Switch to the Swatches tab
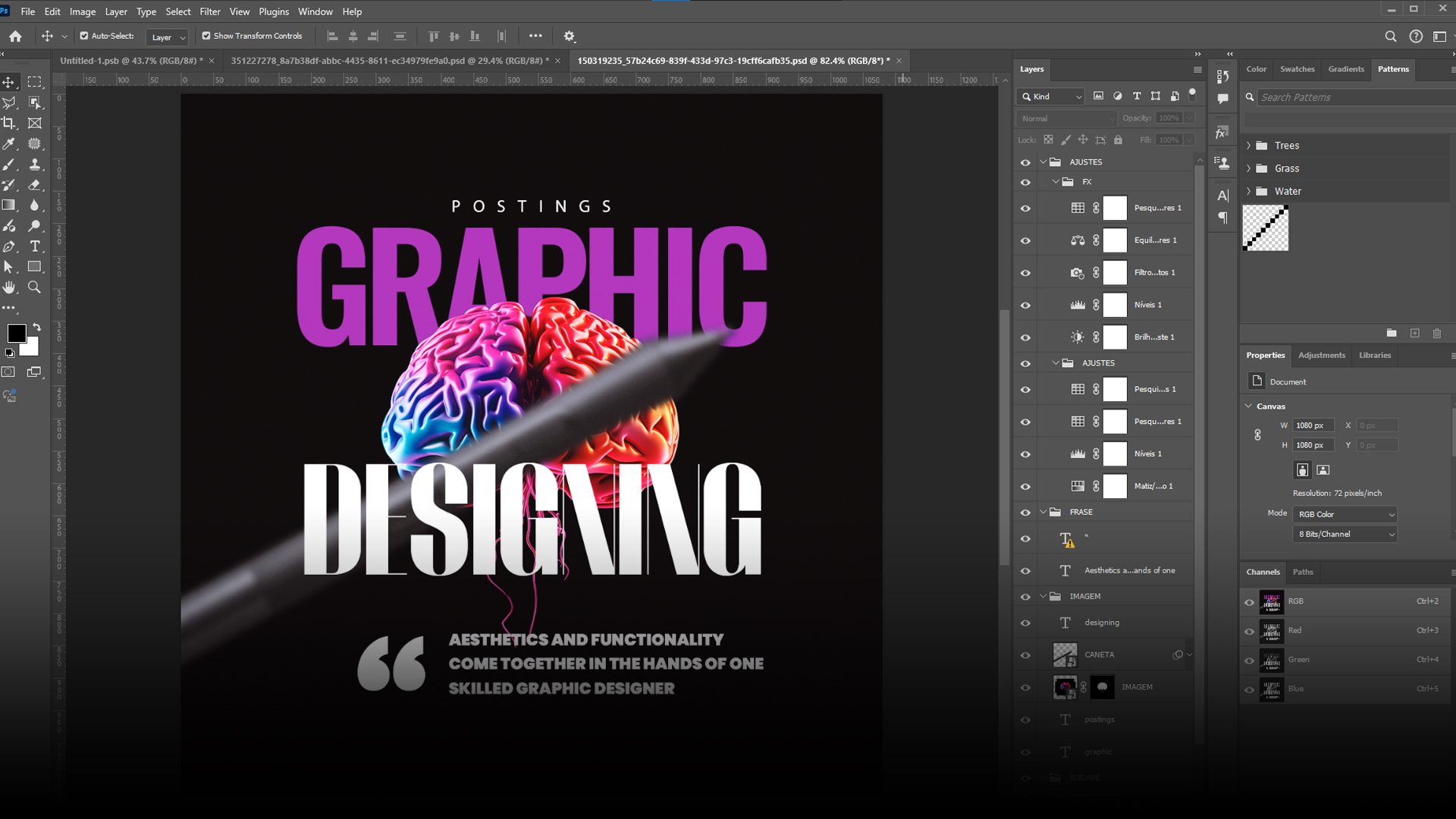Screen dimensions: 1456x819 [x=1297, y=69]
